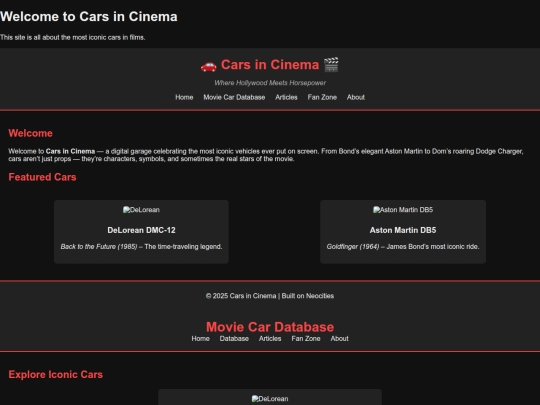This screenshot has height=405, width=540.
Task: Click Home under the Movie Car Database heading
Action: 200,339
